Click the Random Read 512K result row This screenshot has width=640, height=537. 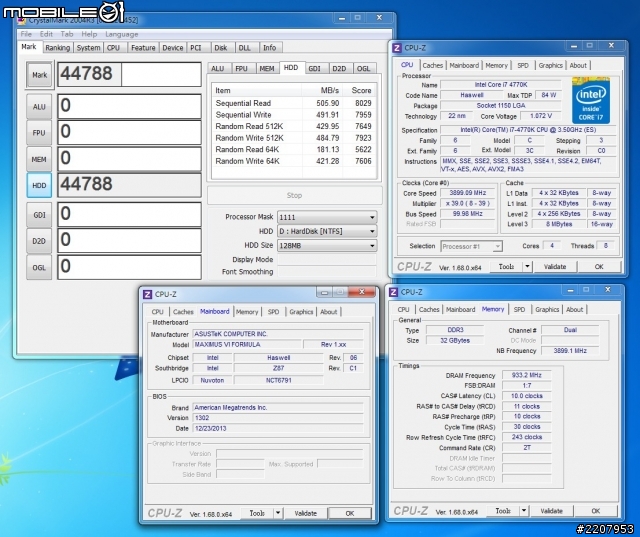293,126
